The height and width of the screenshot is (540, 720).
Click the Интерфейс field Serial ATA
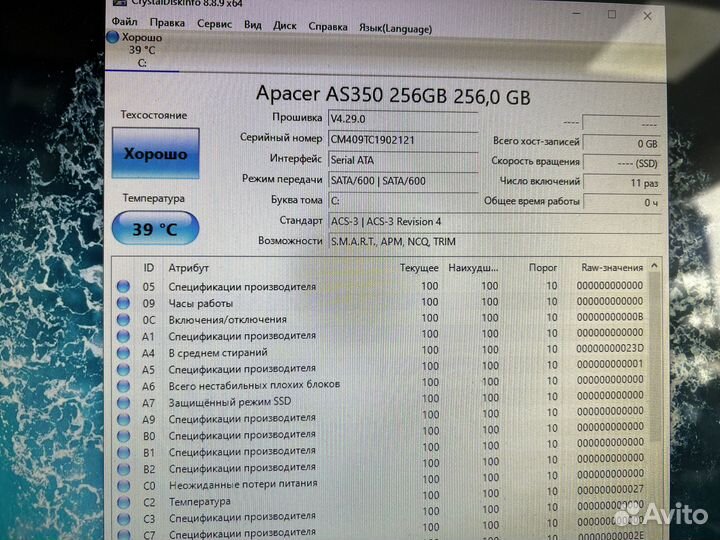point(403,160)
